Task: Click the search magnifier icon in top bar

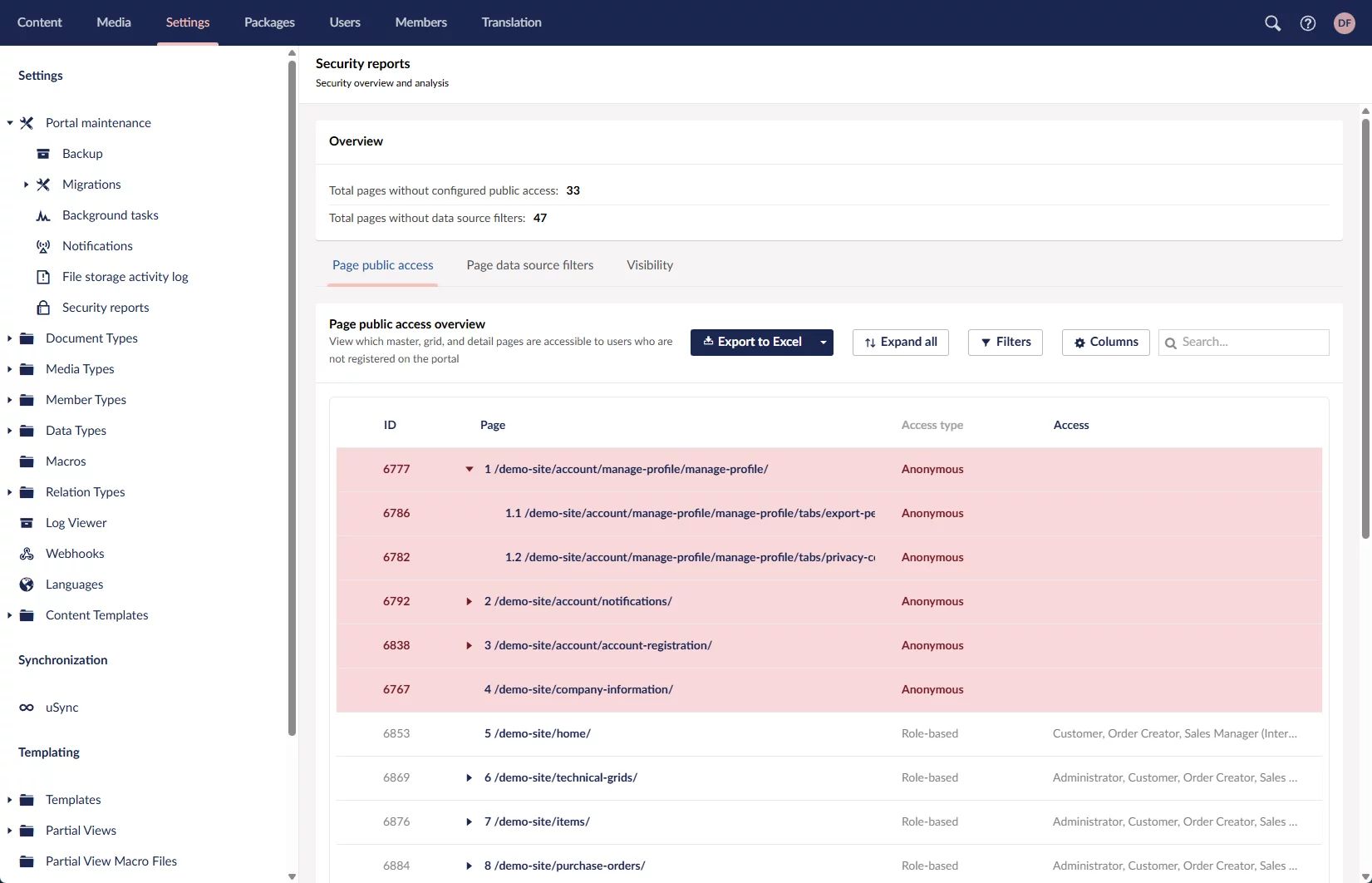Action: point(1272,23)
